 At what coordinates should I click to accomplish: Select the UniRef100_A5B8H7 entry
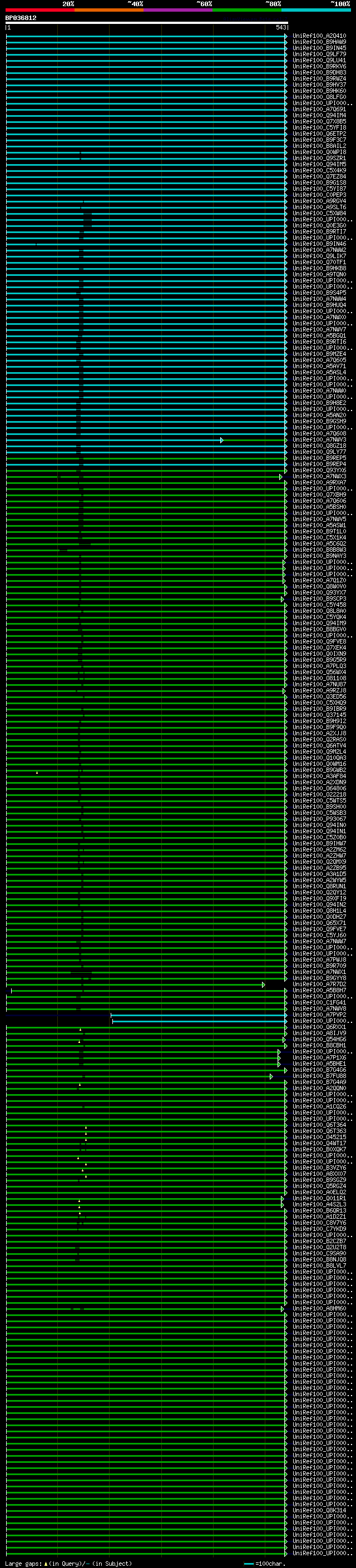[x=319, y=990]
